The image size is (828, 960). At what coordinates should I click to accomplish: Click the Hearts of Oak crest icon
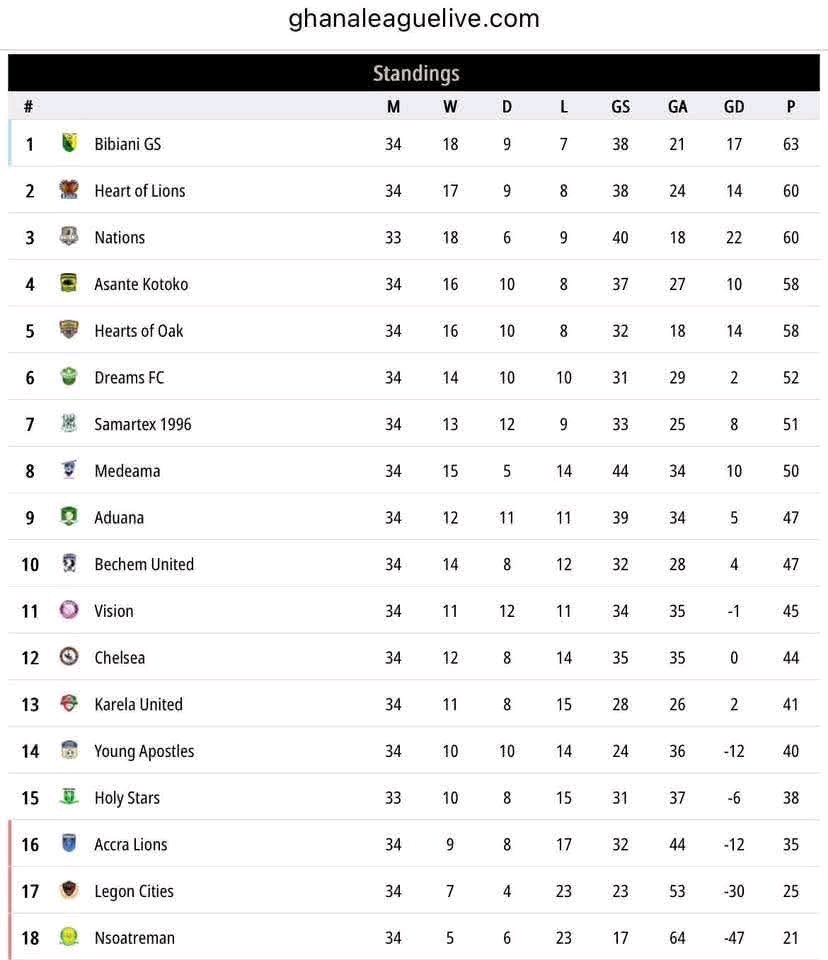[69, 329]
